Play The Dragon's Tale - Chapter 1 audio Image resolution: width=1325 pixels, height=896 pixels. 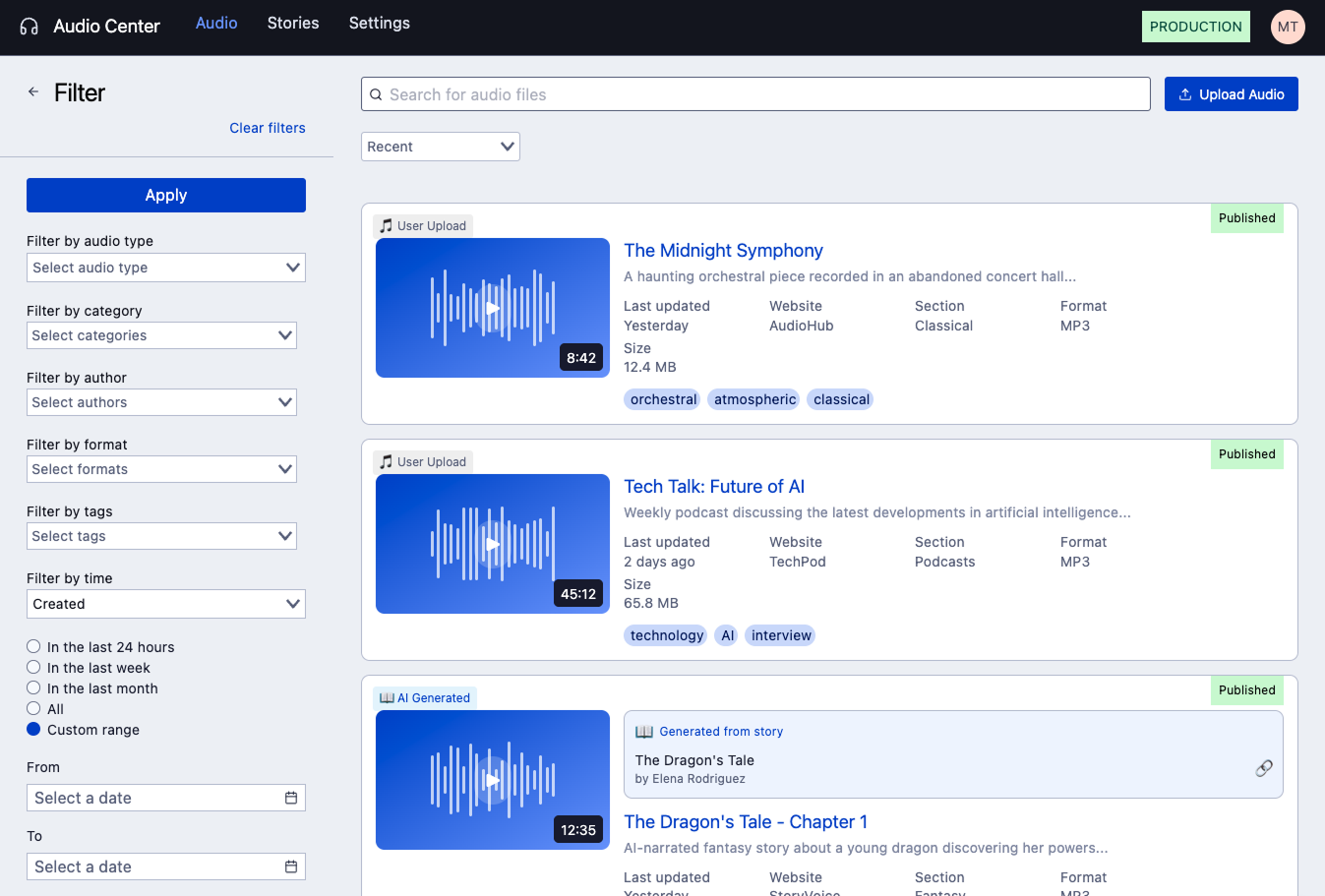coord(493,780)
